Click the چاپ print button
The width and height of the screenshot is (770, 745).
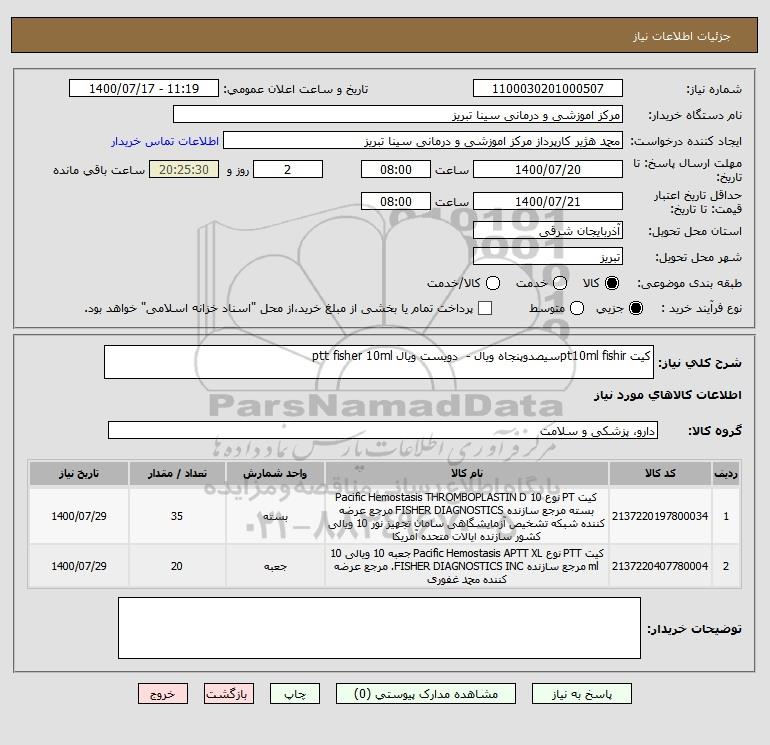pyautogui.click(x=295, y=694)
